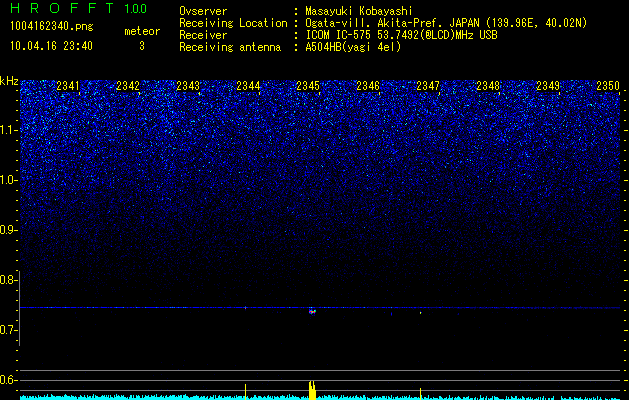Click the 2348 time marker

coord(488,85)
